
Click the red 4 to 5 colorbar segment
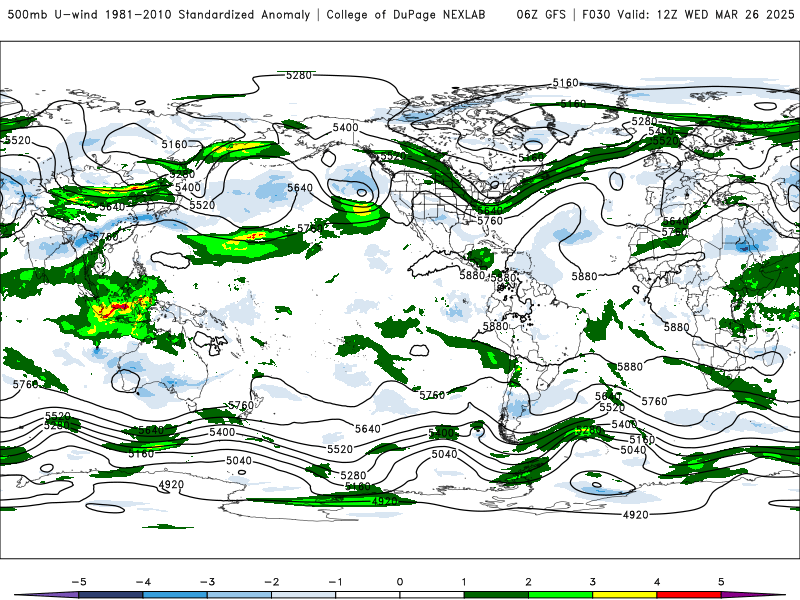[x=689, y=595]
